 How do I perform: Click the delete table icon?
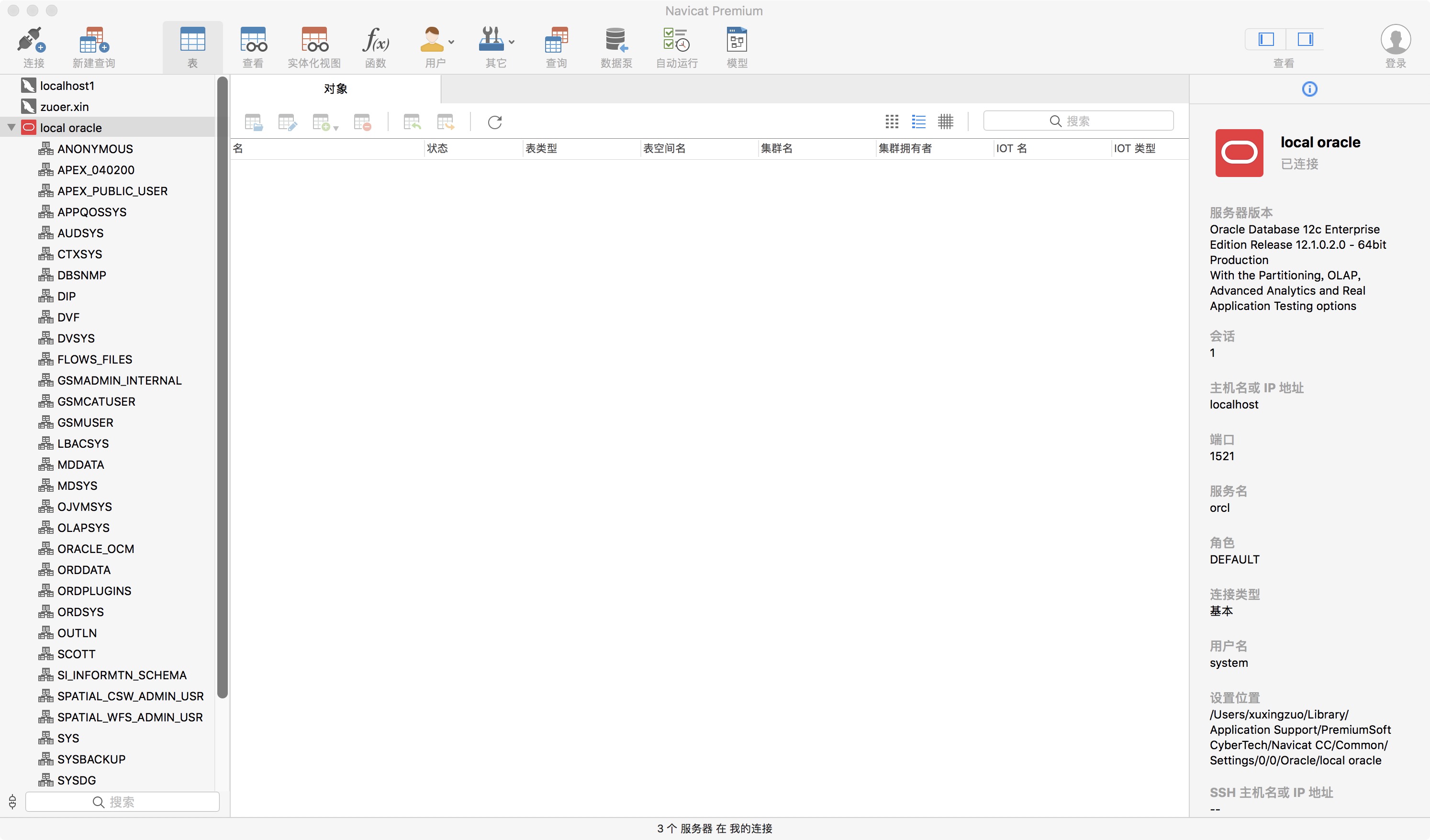point(362,122)
